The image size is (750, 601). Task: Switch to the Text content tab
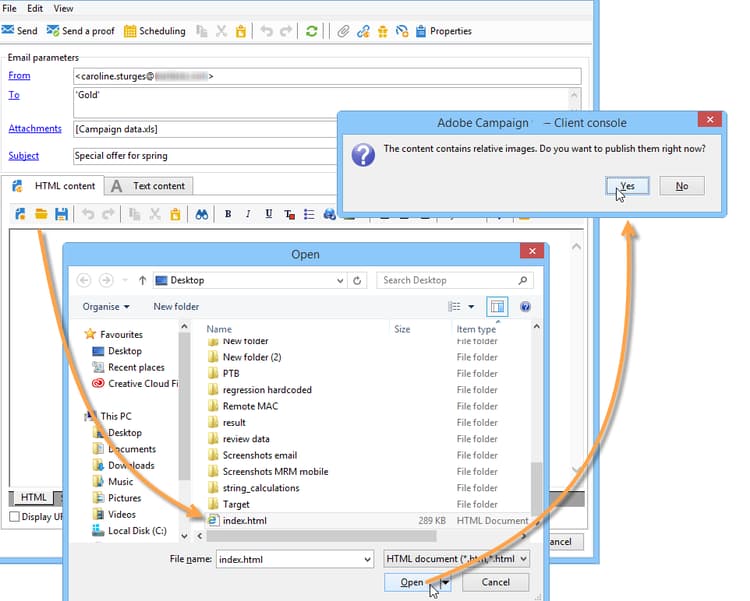coord(149,186)
